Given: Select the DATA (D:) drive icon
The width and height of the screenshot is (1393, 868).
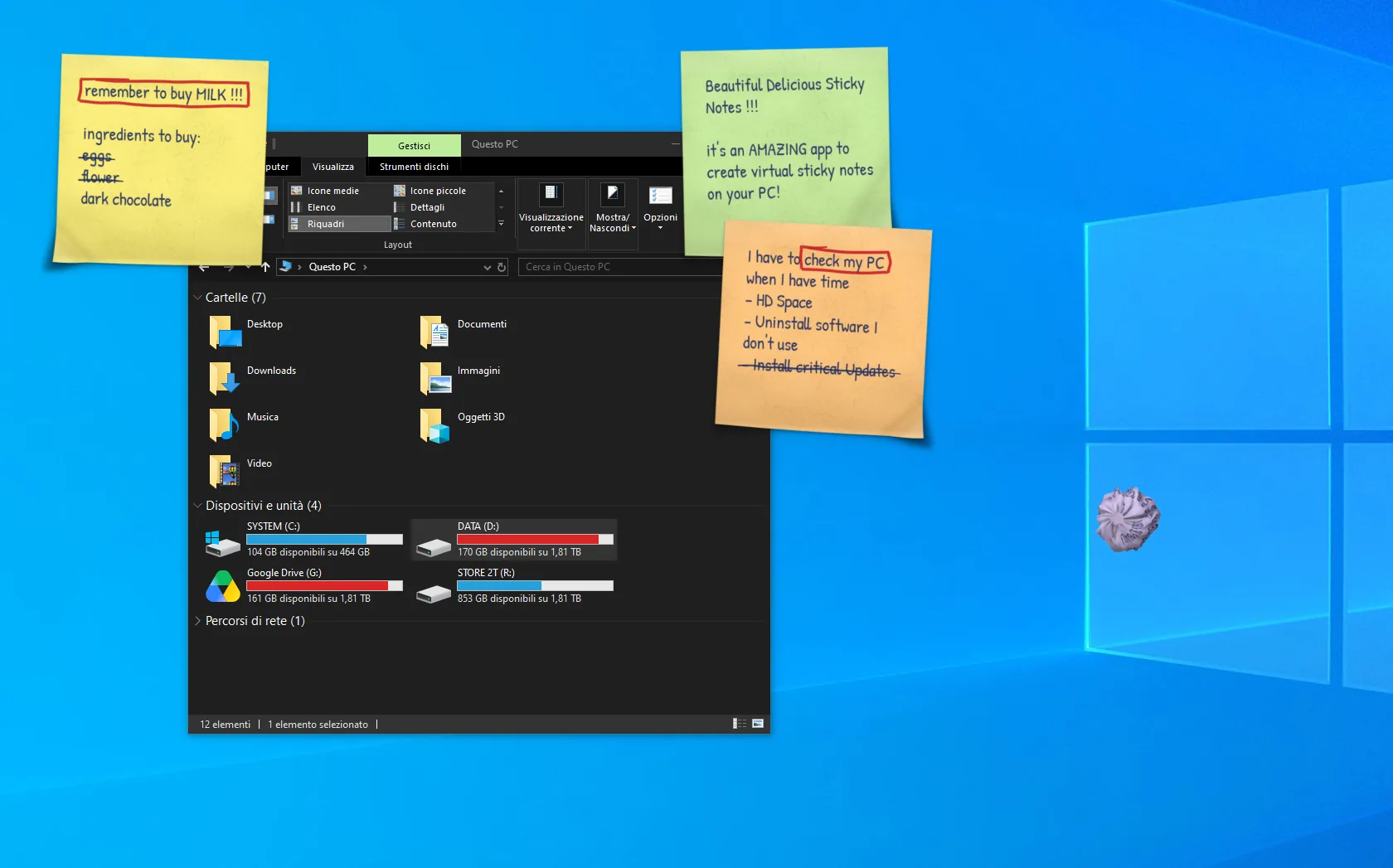Looking at the screenshot, I should [x=434, y=547].
